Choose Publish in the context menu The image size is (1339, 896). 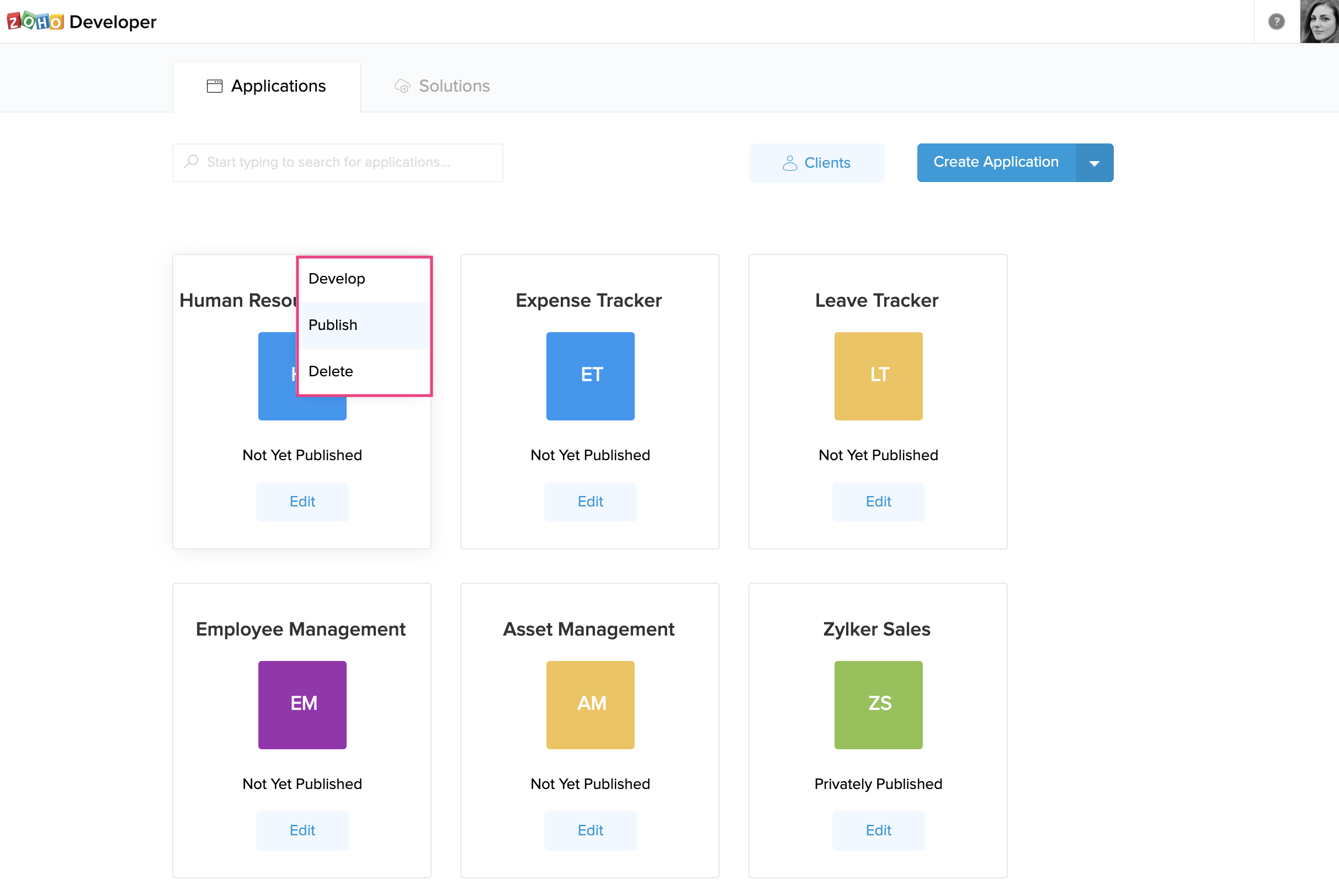(x=333, y=325)
